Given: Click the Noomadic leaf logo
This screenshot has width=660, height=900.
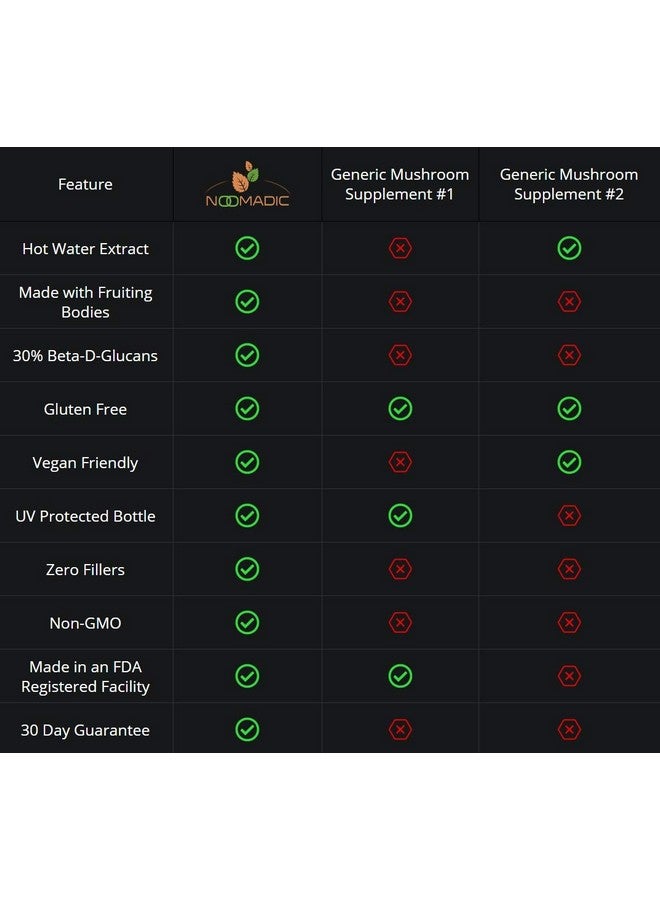Looking at the screenshot, I should tap(247, 185).
